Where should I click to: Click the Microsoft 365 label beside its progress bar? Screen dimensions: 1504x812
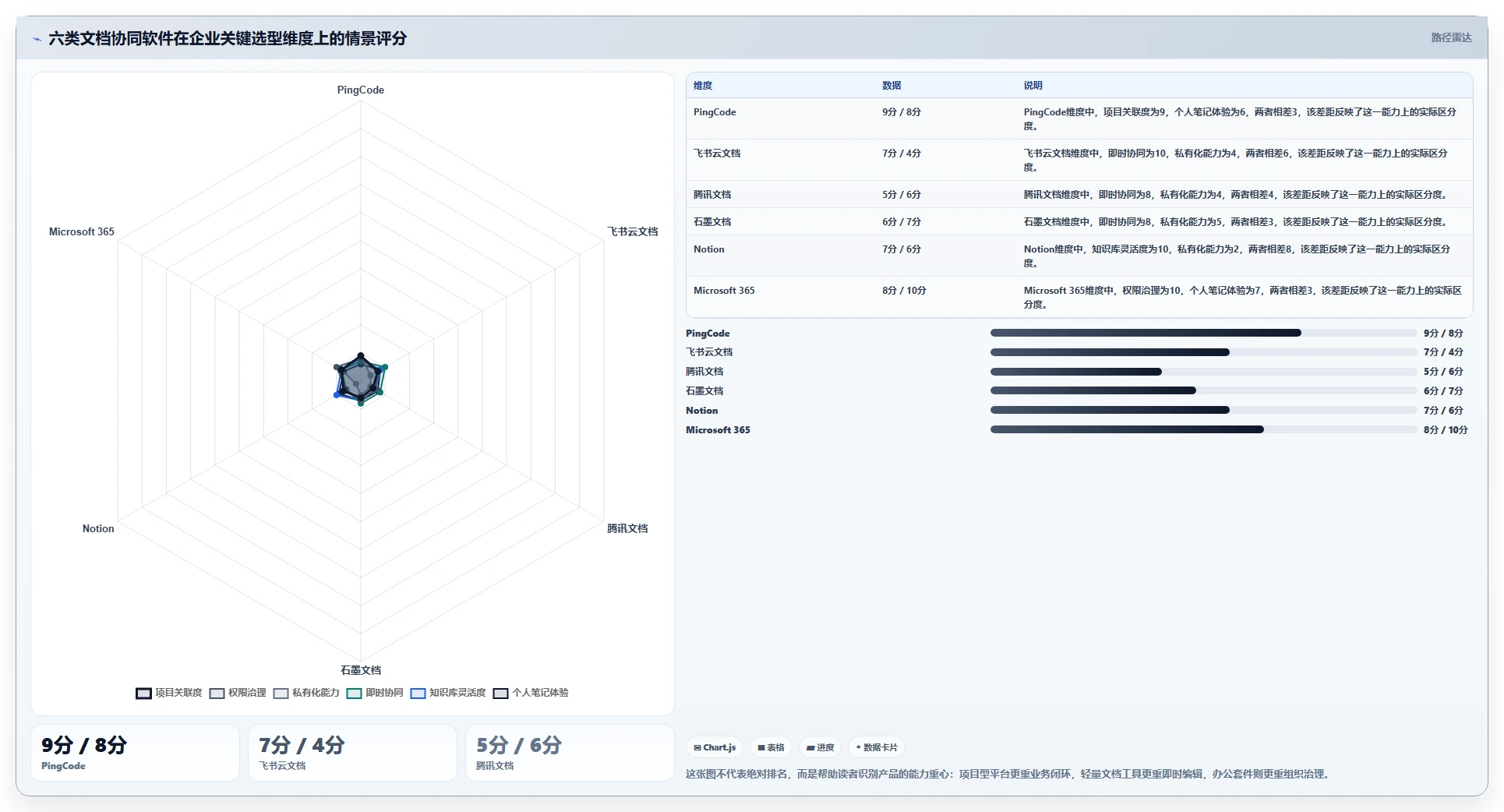point(718,430)
